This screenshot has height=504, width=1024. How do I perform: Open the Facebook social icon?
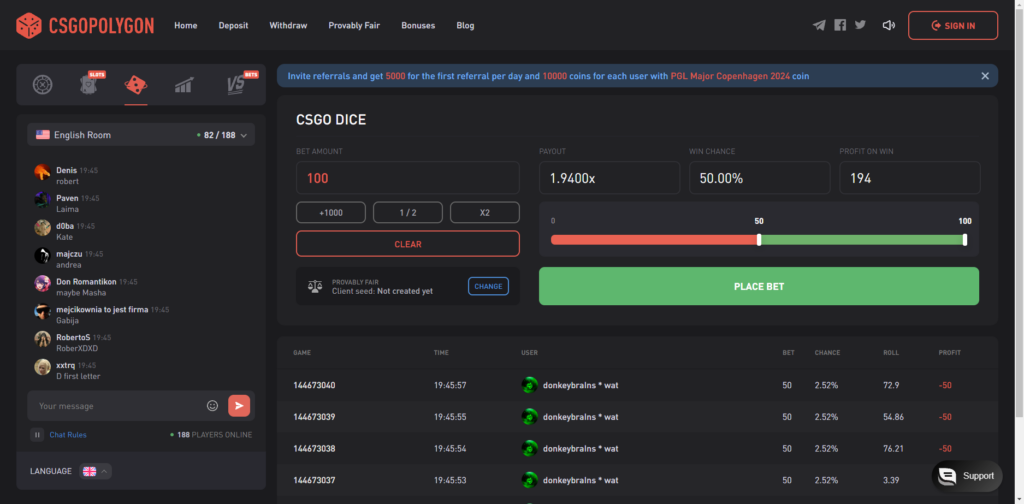840,25
